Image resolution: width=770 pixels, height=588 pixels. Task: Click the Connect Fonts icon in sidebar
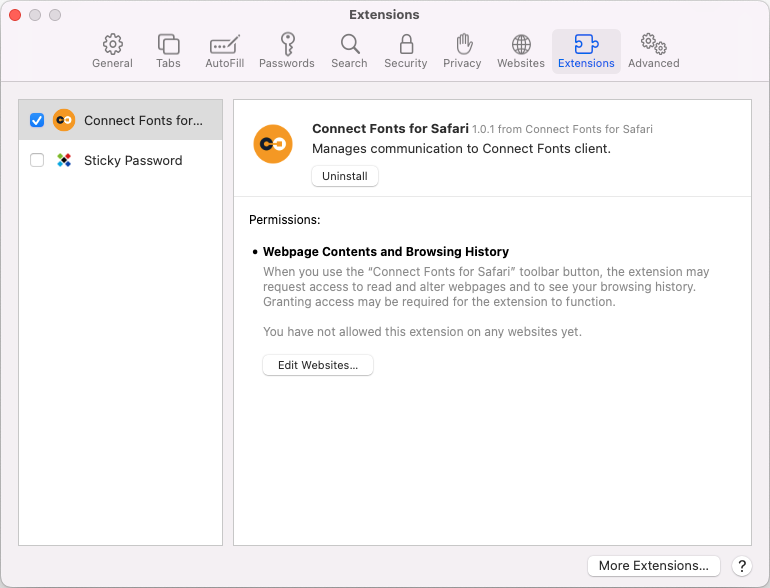click(x=64, y=120)
